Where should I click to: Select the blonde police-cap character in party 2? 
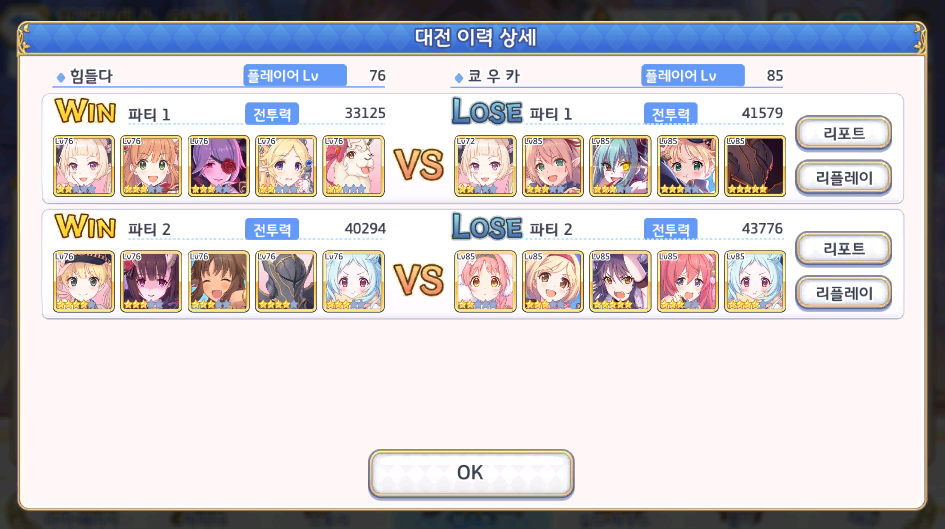[x=83, y=281]
